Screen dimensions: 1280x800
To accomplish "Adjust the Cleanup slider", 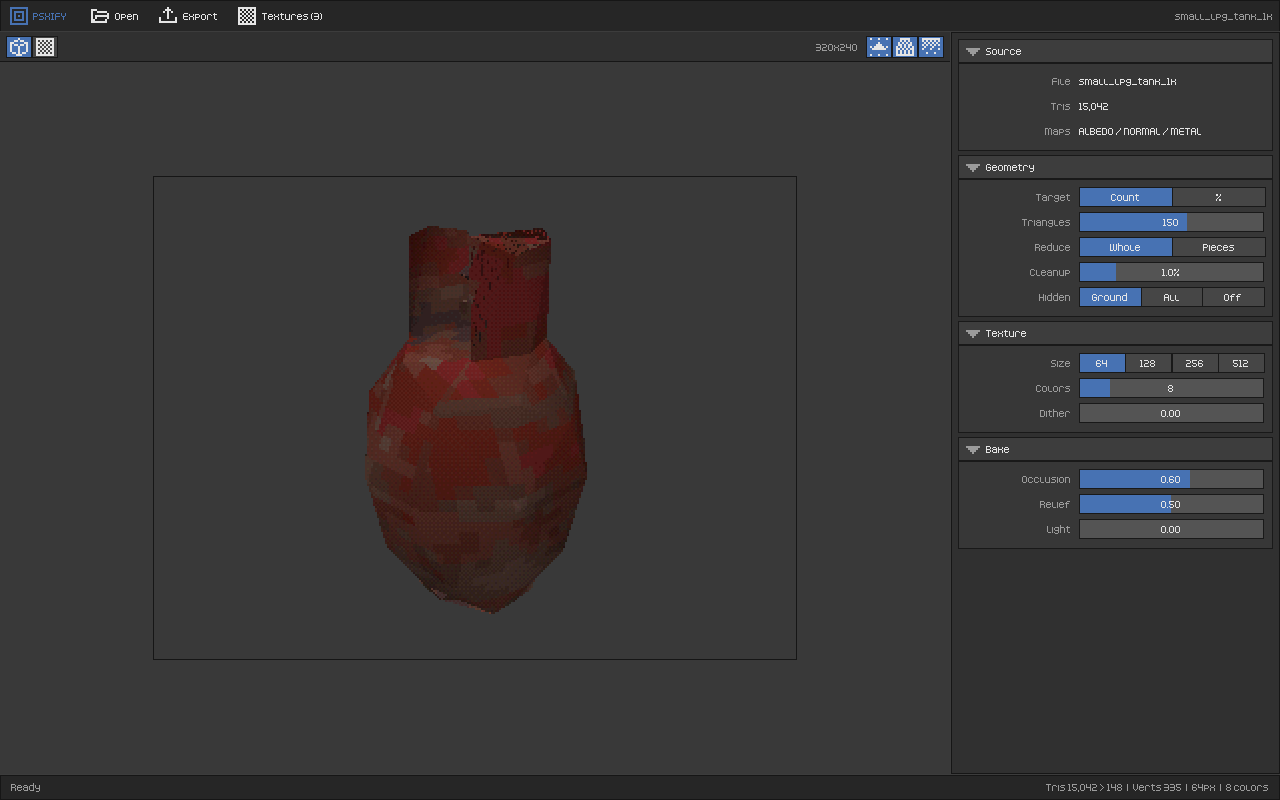I will (x=1171, y=273).
